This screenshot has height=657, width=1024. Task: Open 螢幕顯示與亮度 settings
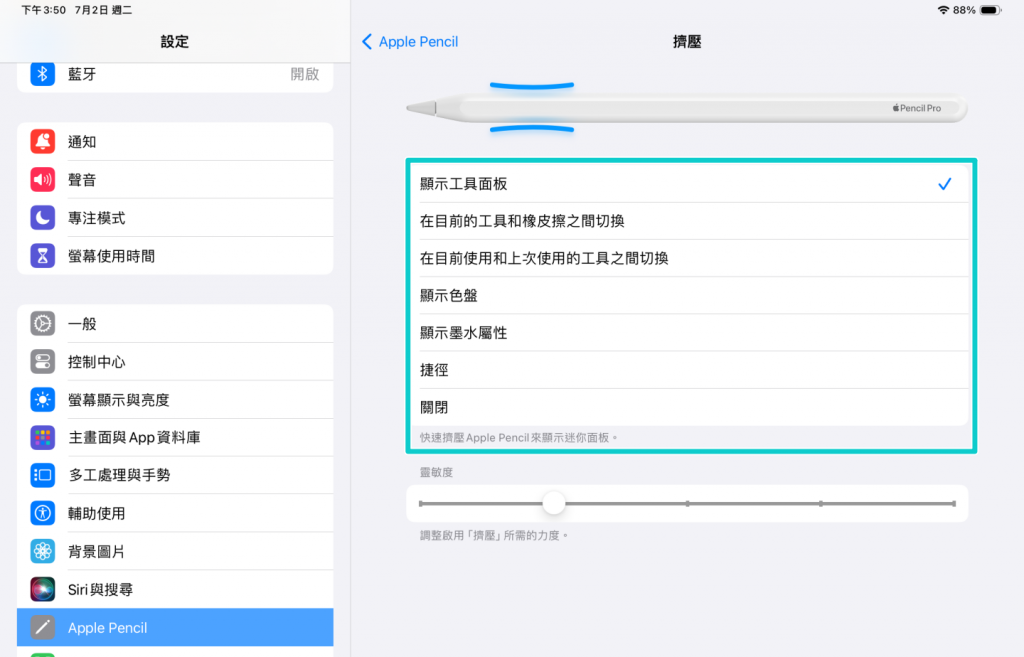[175, 399]
